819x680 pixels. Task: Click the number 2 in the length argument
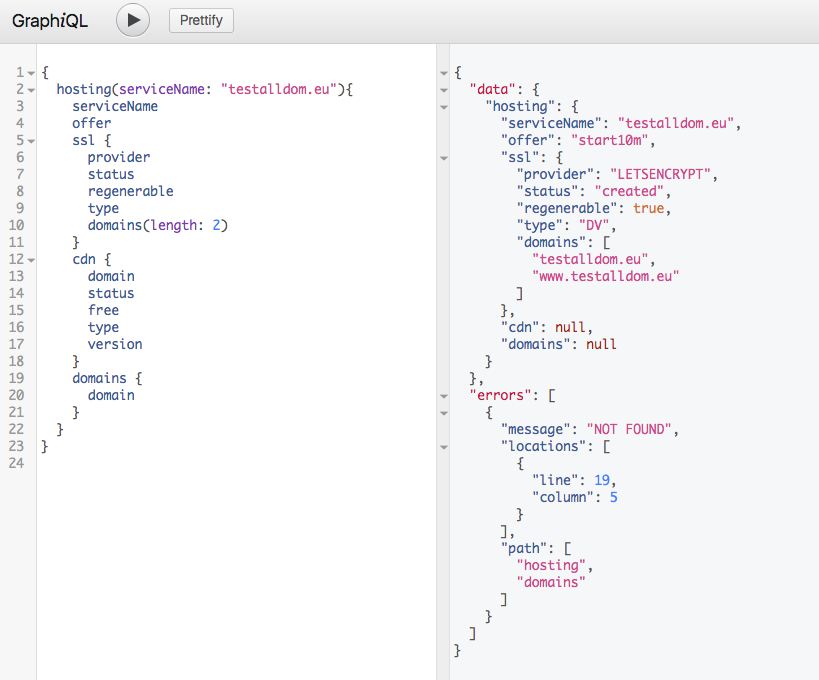click(x=216, y=225)
